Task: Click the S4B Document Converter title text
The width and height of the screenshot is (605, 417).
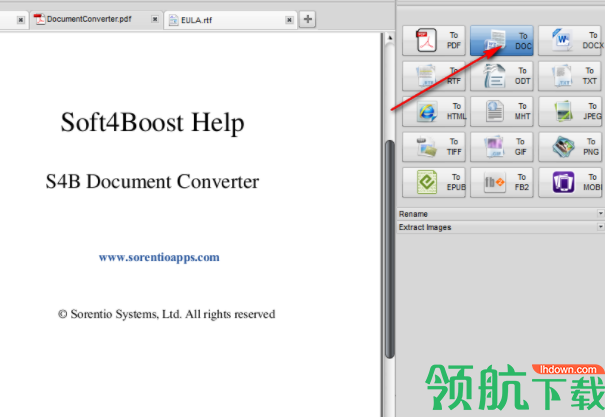Action: pos(152,181)
